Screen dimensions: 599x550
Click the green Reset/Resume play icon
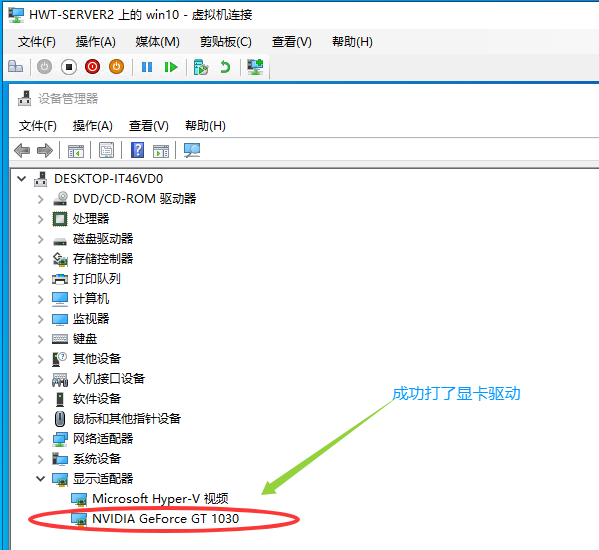coord(170,67)
